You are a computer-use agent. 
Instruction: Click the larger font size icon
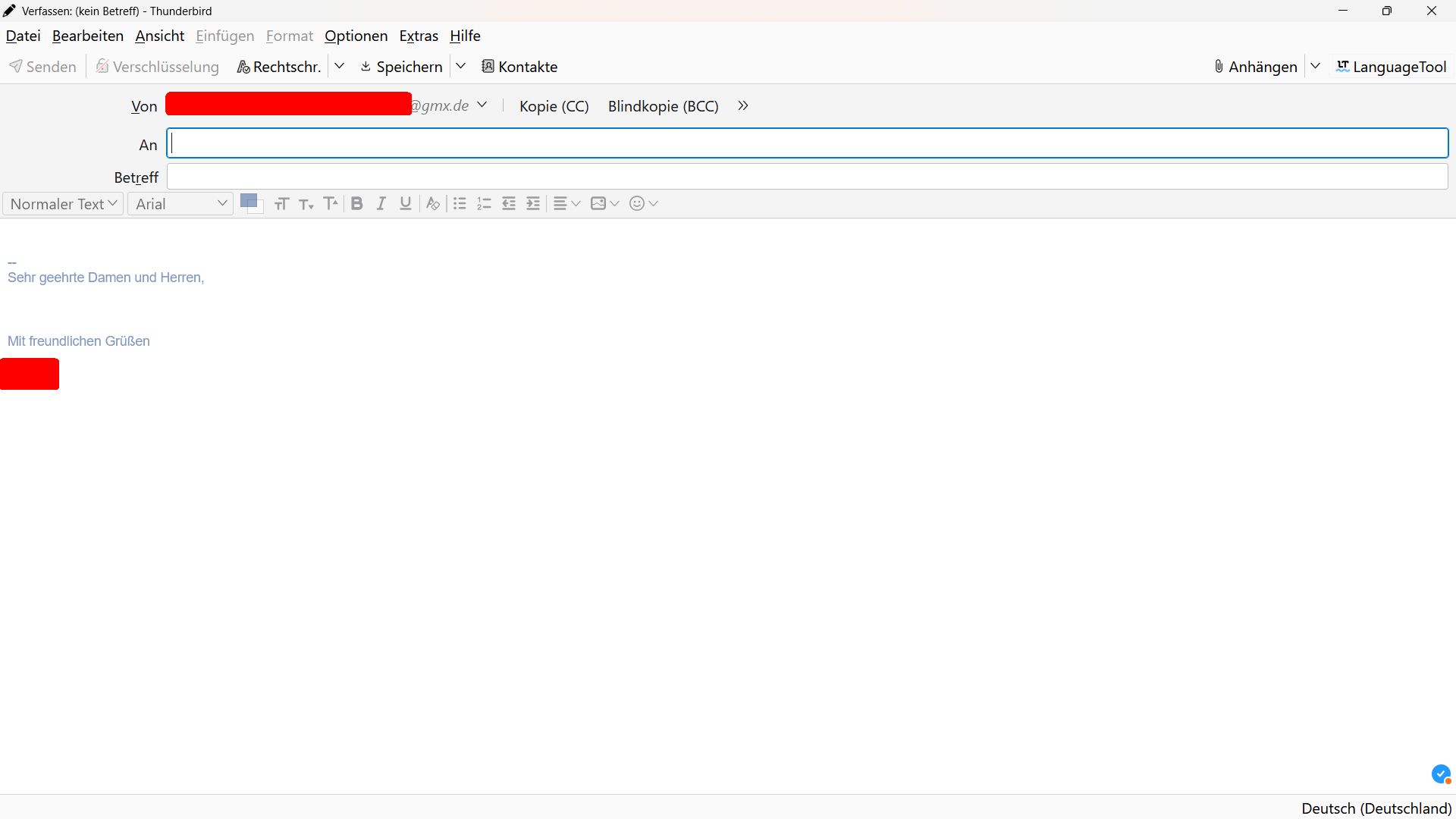(331, 203)
